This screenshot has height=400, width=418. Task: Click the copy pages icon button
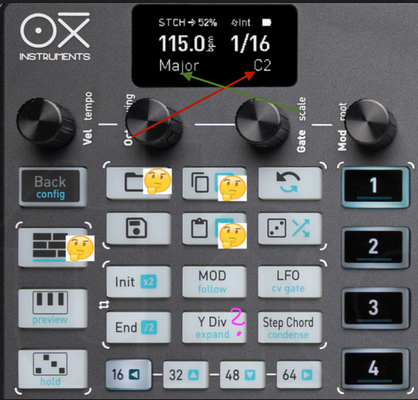coord(214,183)
